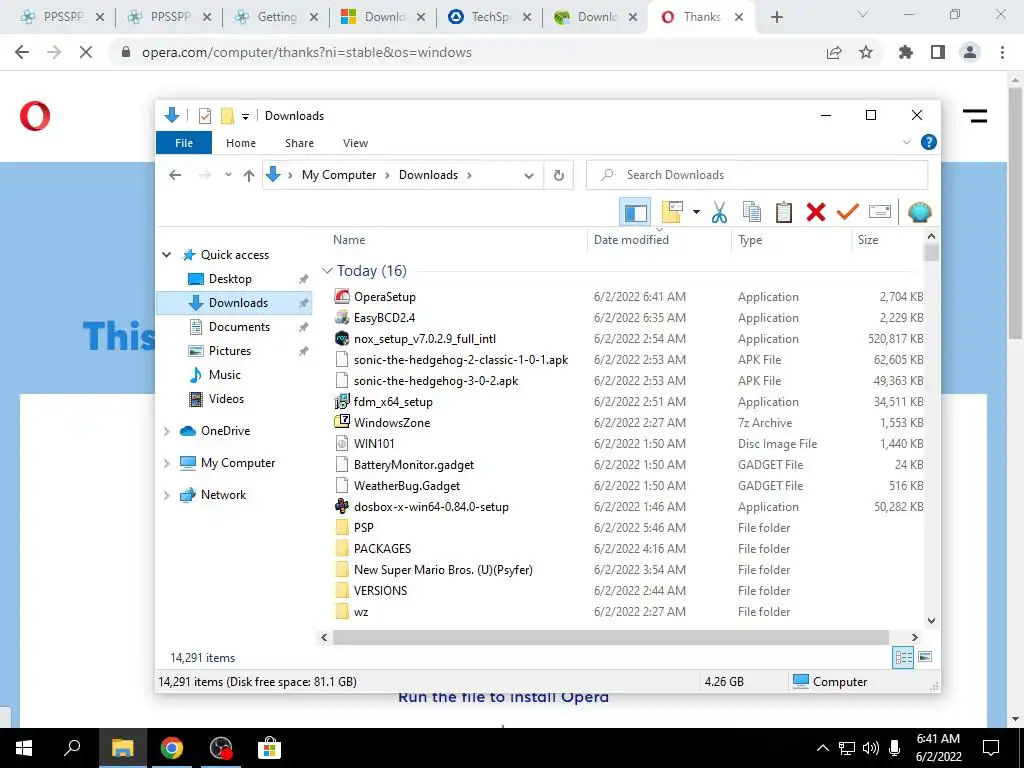The image size is (1024, 768).
Task: Select Music in the navigation pane
Action: click(225, 375)
